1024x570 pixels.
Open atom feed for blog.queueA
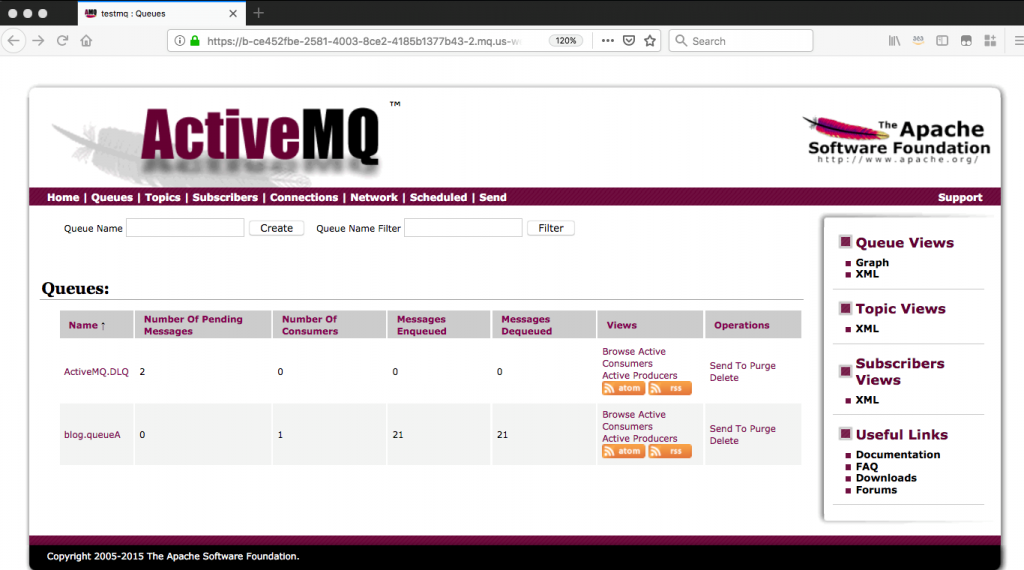[x=623, y=451]
